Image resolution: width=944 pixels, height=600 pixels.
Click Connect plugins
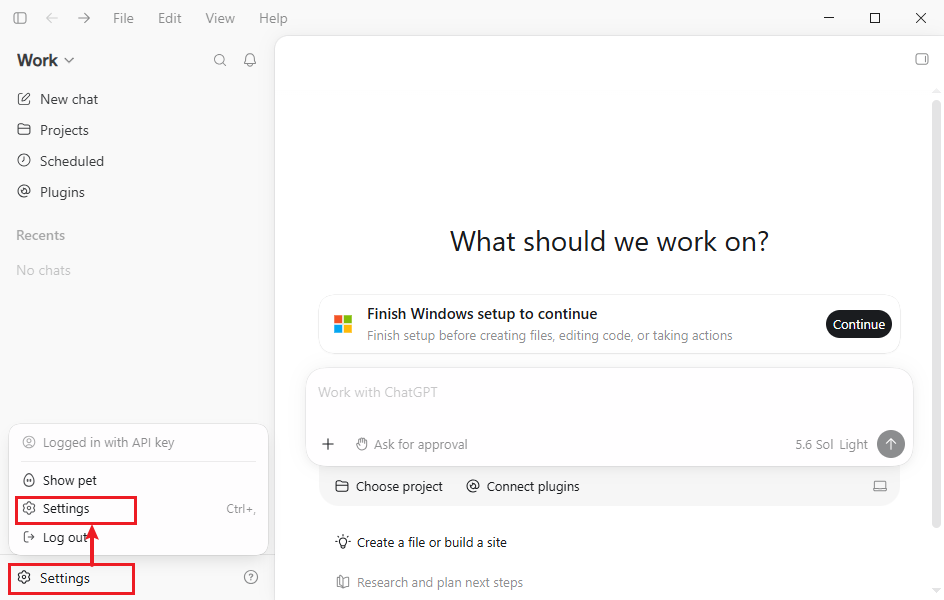[x=523, y=486]
